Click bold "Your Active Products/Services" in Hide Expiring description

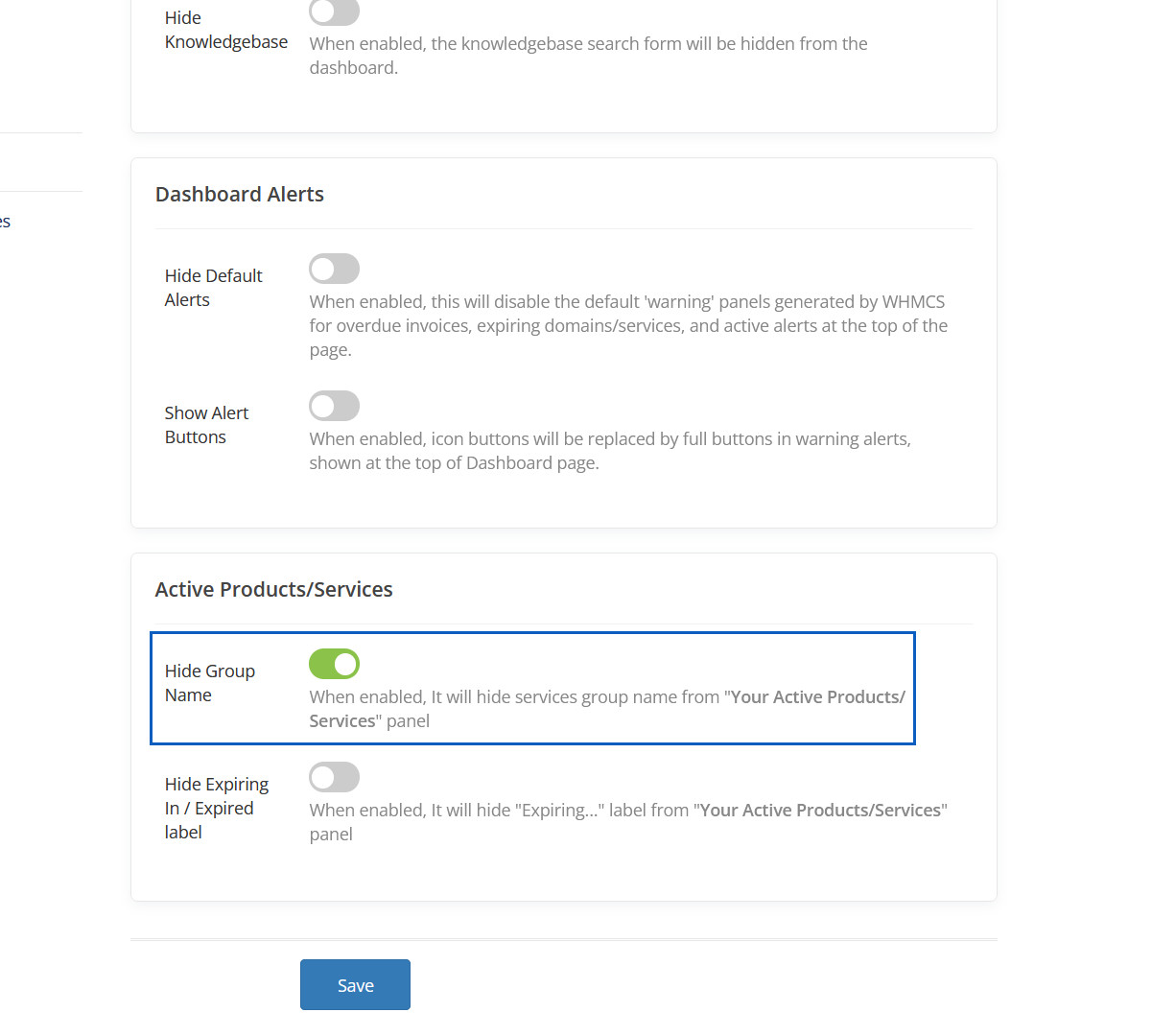[x=820, y=811]
